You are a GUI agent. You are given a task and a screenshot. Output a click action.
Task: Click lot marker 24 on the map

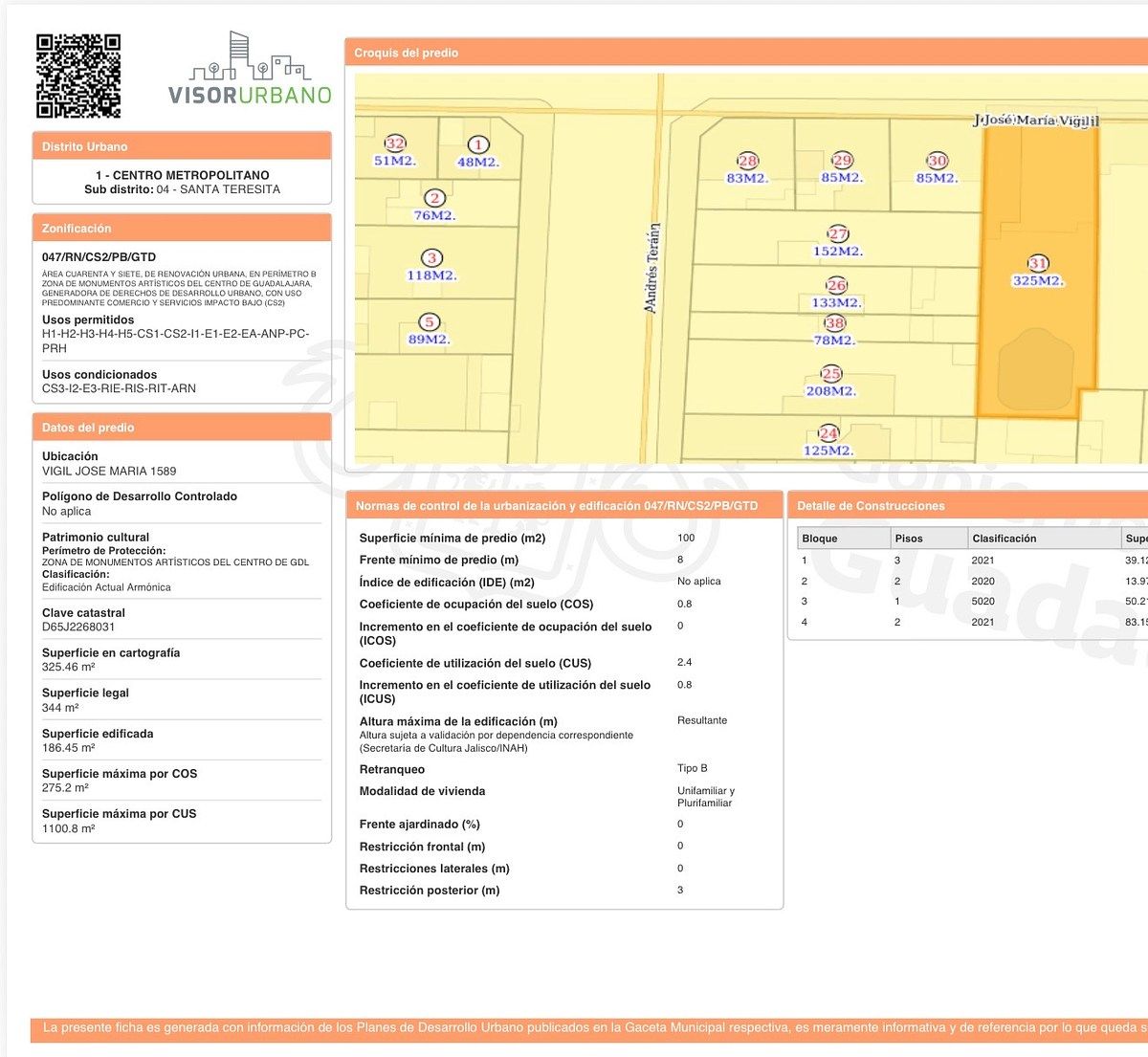tap(828, 433)
